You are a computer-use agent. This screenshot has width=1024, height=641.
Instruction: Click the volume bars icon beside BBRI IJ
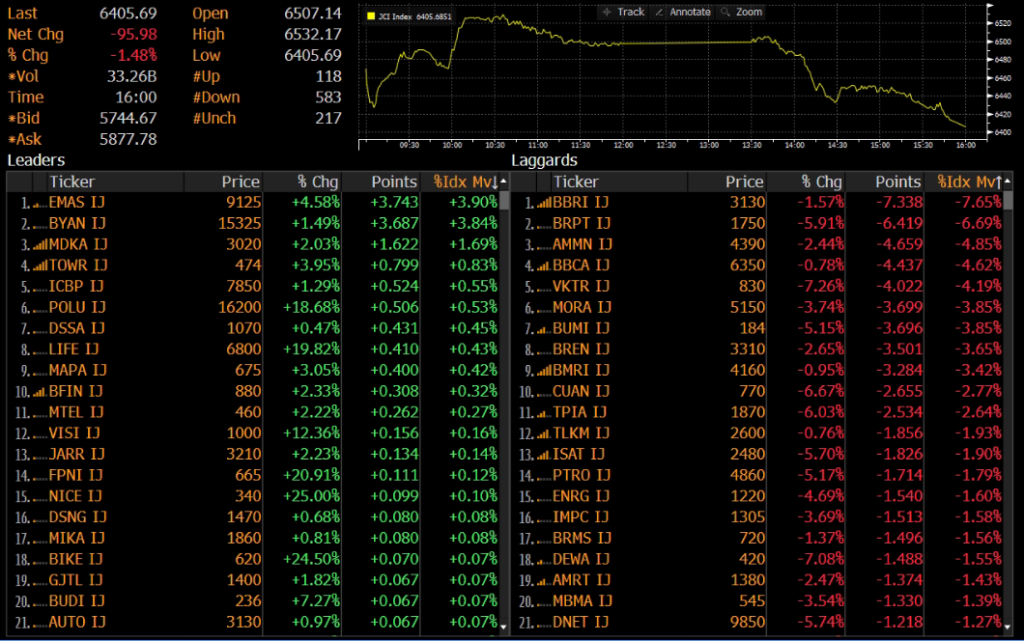click(x=545, y=204)
